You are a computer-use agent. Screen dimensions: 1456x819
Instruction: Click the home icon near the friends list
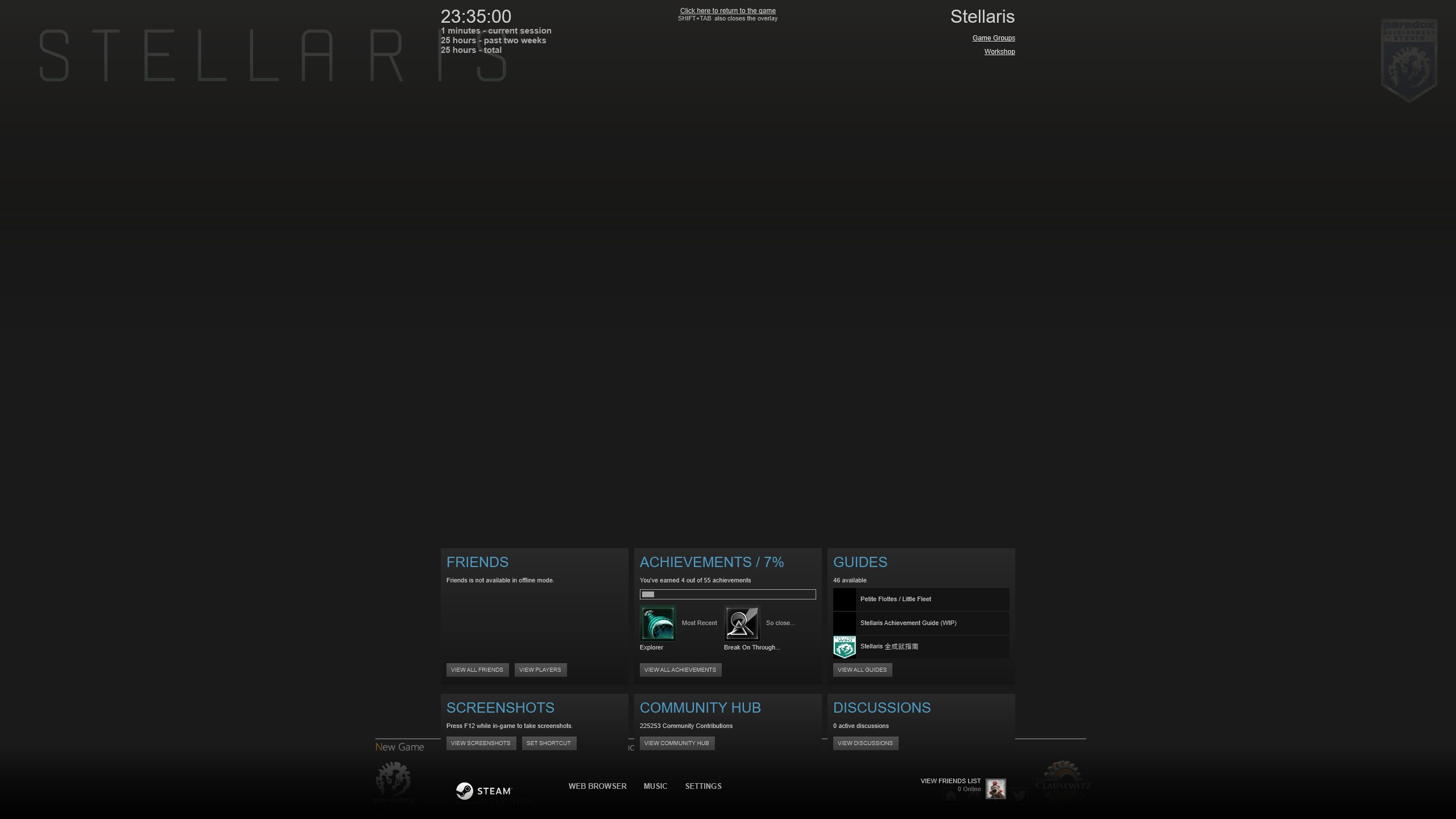tap(951, 796)
